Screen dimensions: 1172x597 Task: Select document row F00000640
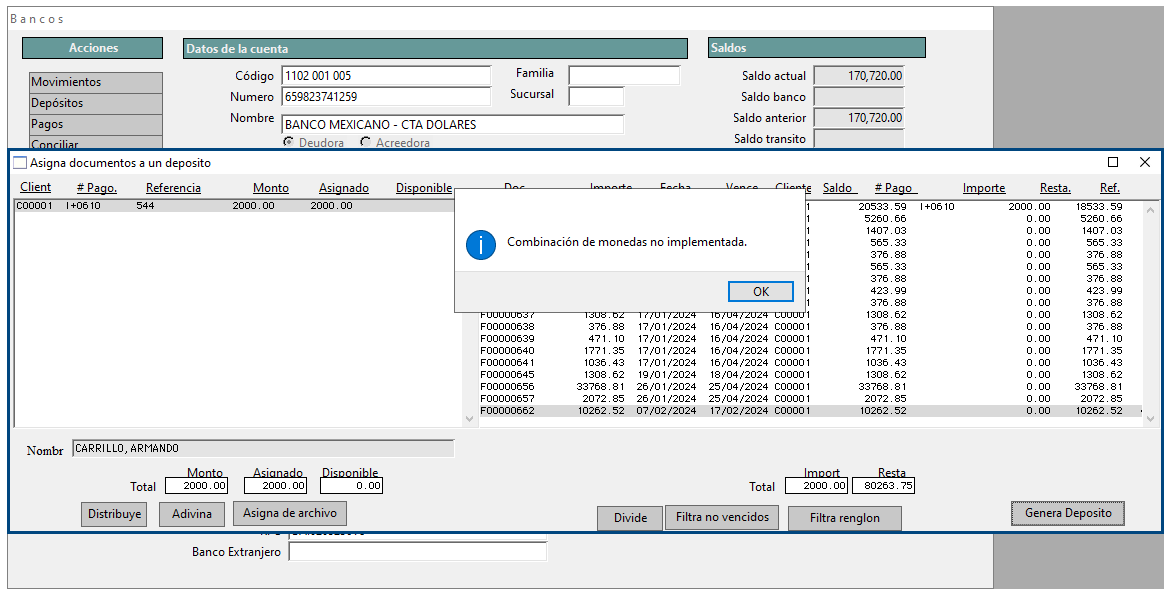point(811,350)
